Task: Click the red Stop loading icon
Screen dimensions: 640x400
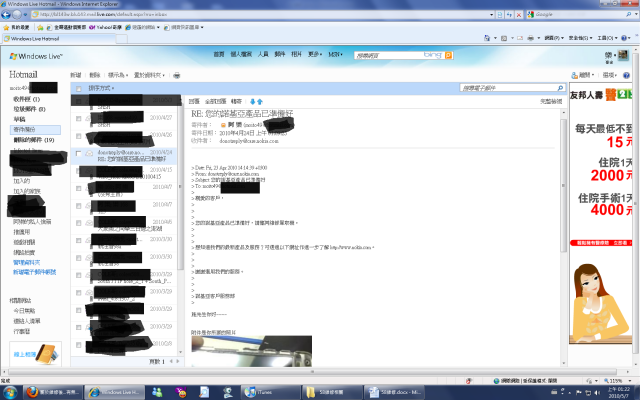Action: pyautogui.click(x=519, y=15)
